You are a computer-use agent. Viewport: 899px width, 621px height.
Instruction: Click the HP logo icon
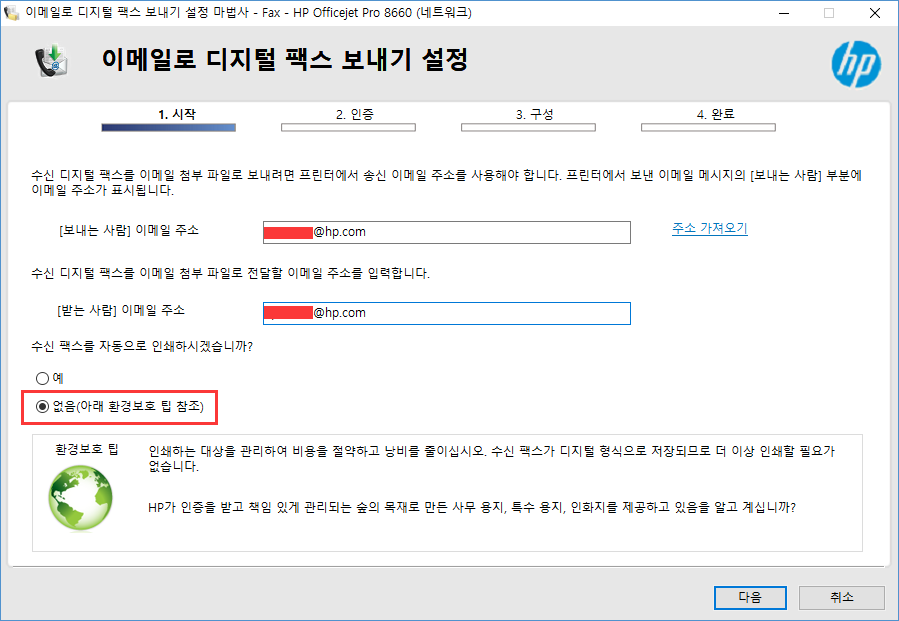[x=856, y=64]
